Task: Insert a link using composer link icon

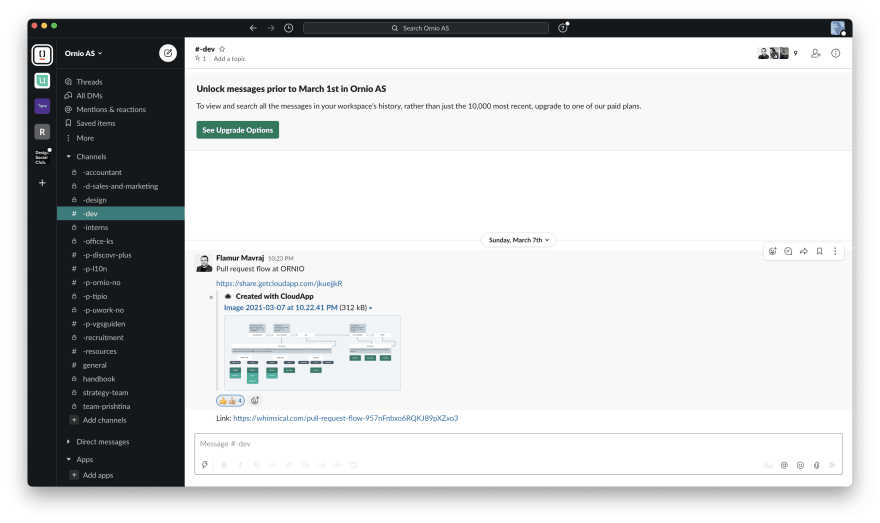Action: pos(289,465)
